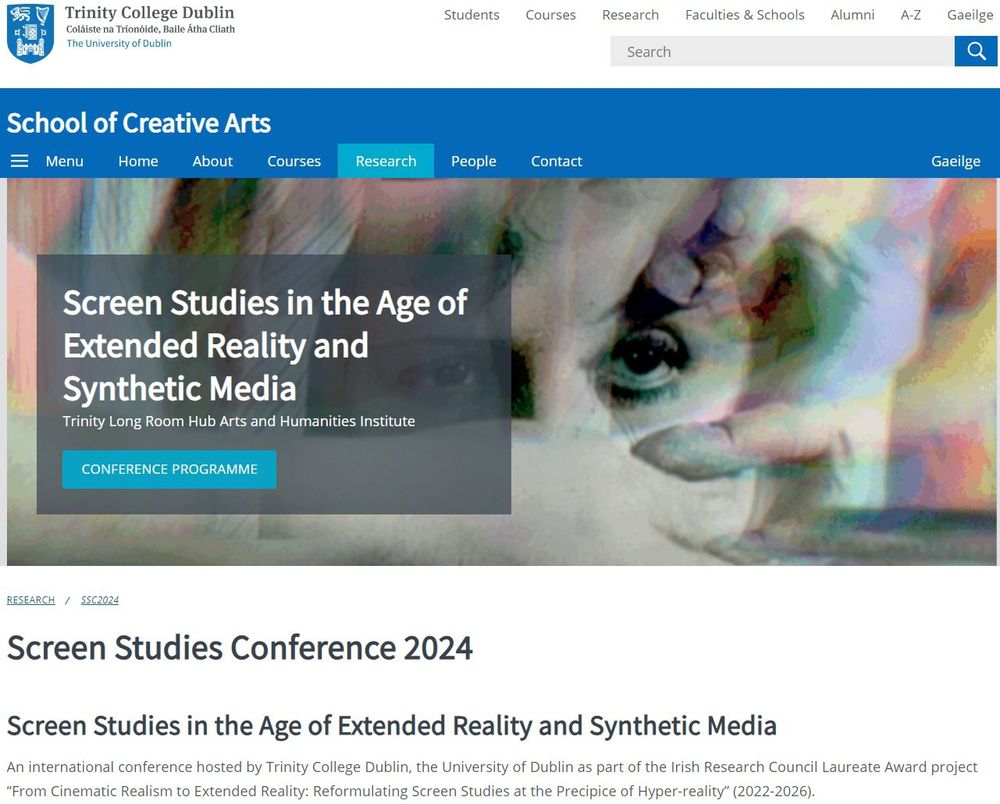The width and height of the screenshot is (1000, 804).
Task: Click the Menu label in the blue bar
Action: pyautogui.click(x=64, y=161)
